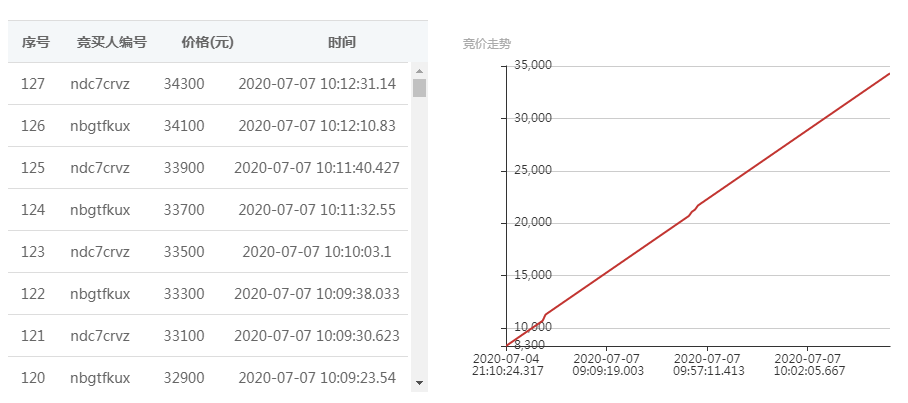Viewport: 908px width, 403px height.
Task: Click the table scrollbar up arrow
Action: pyautogui.click(x=419, y=71)
